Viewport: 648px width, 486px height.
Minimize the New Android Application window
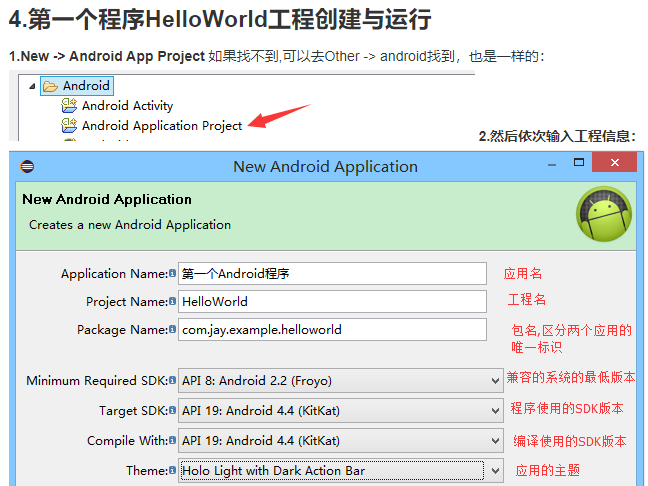coord(552,165)
